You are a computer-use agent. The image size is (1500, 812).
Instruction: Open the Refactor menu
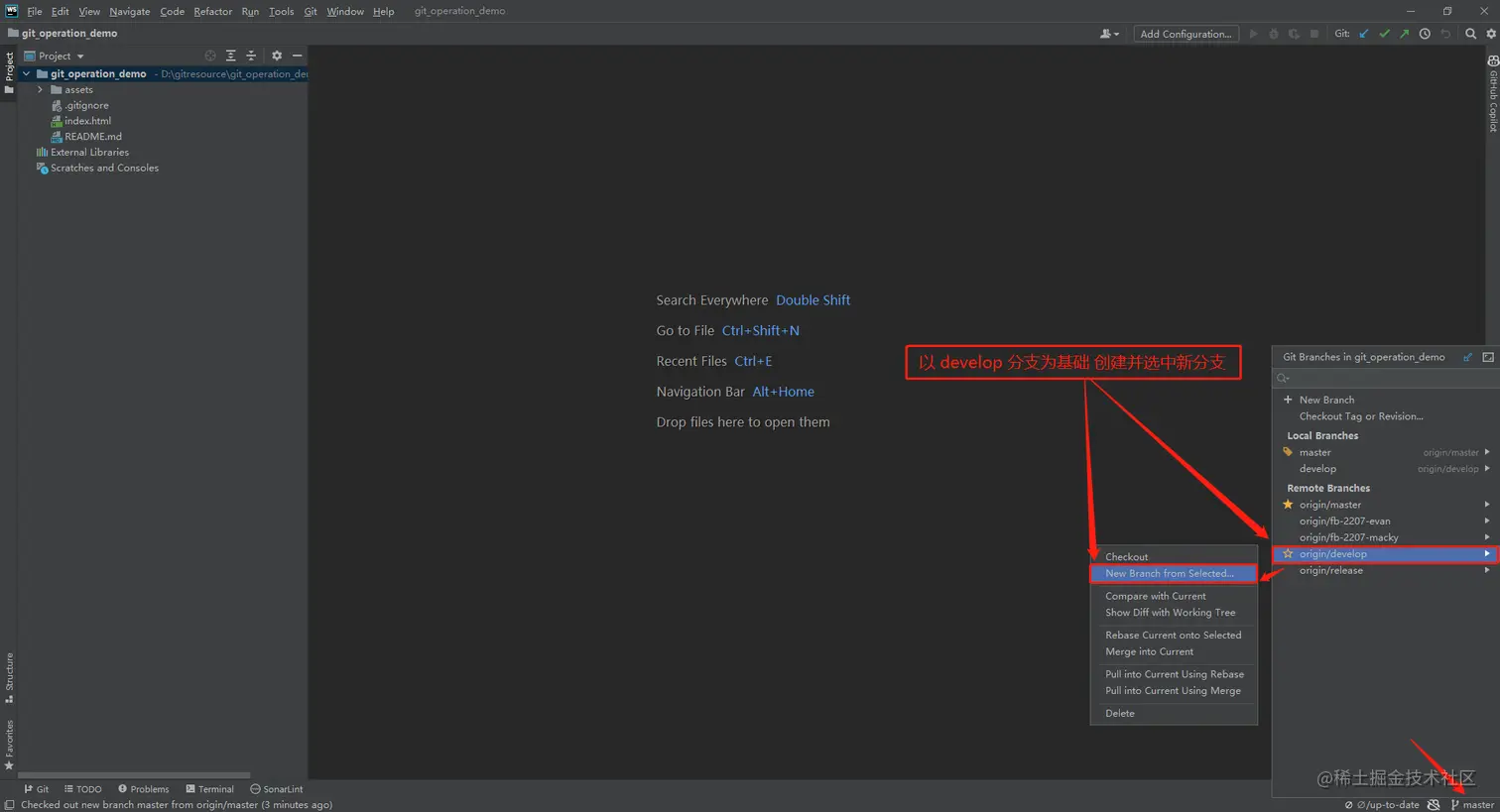213,11
